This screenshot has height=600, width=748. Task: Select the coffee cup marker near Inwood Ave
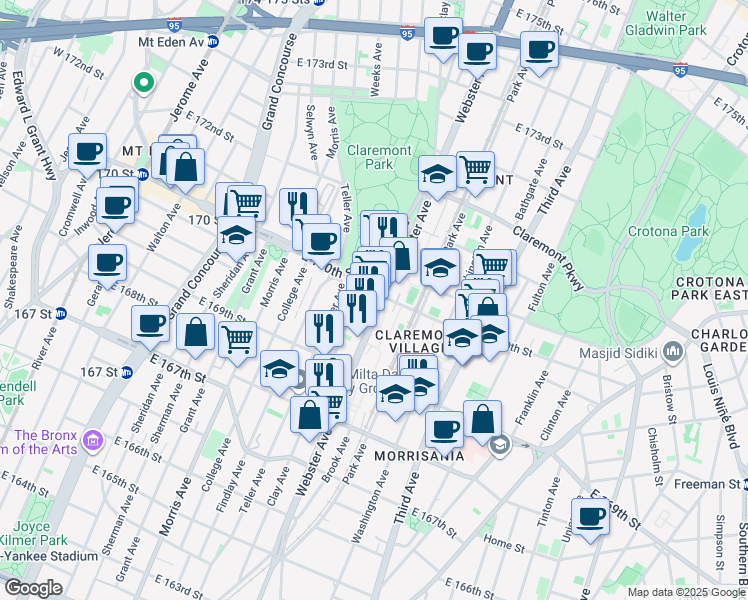click(115, 207)
